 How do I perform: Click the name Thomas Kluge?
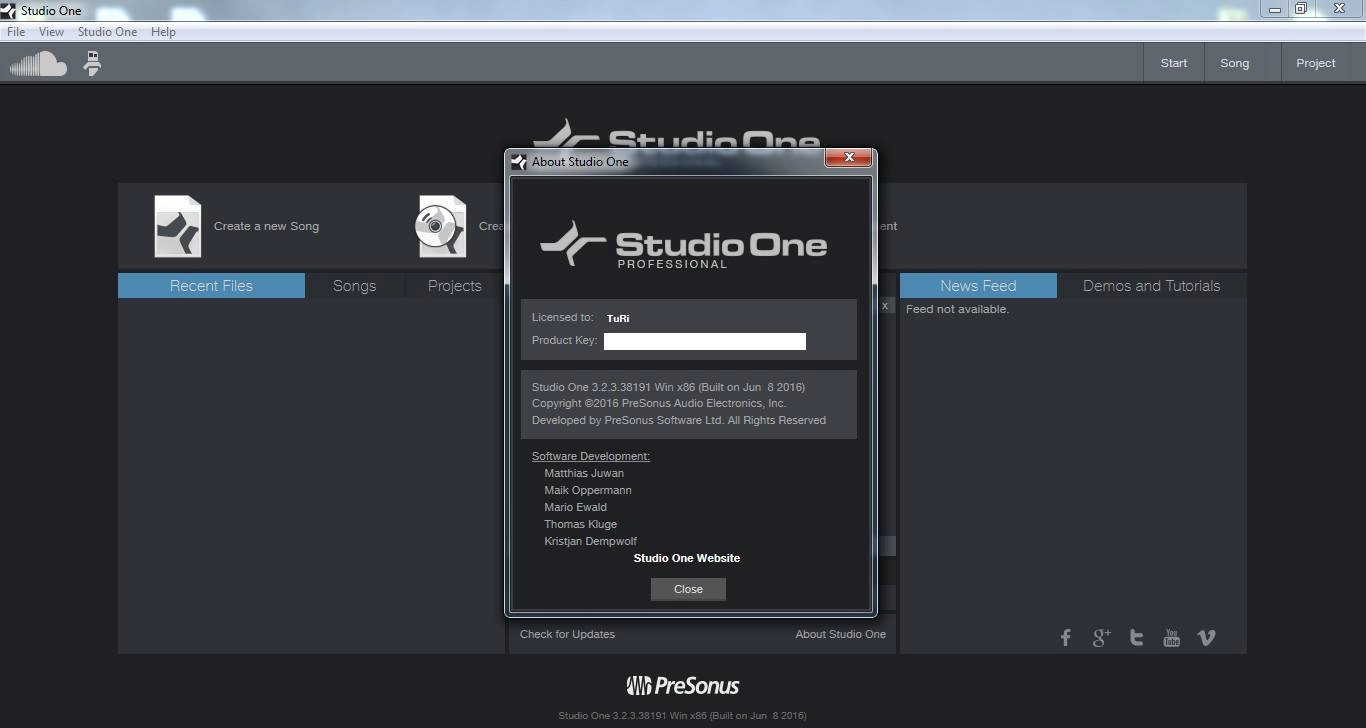pyautogui.click(x=581, y=524)
